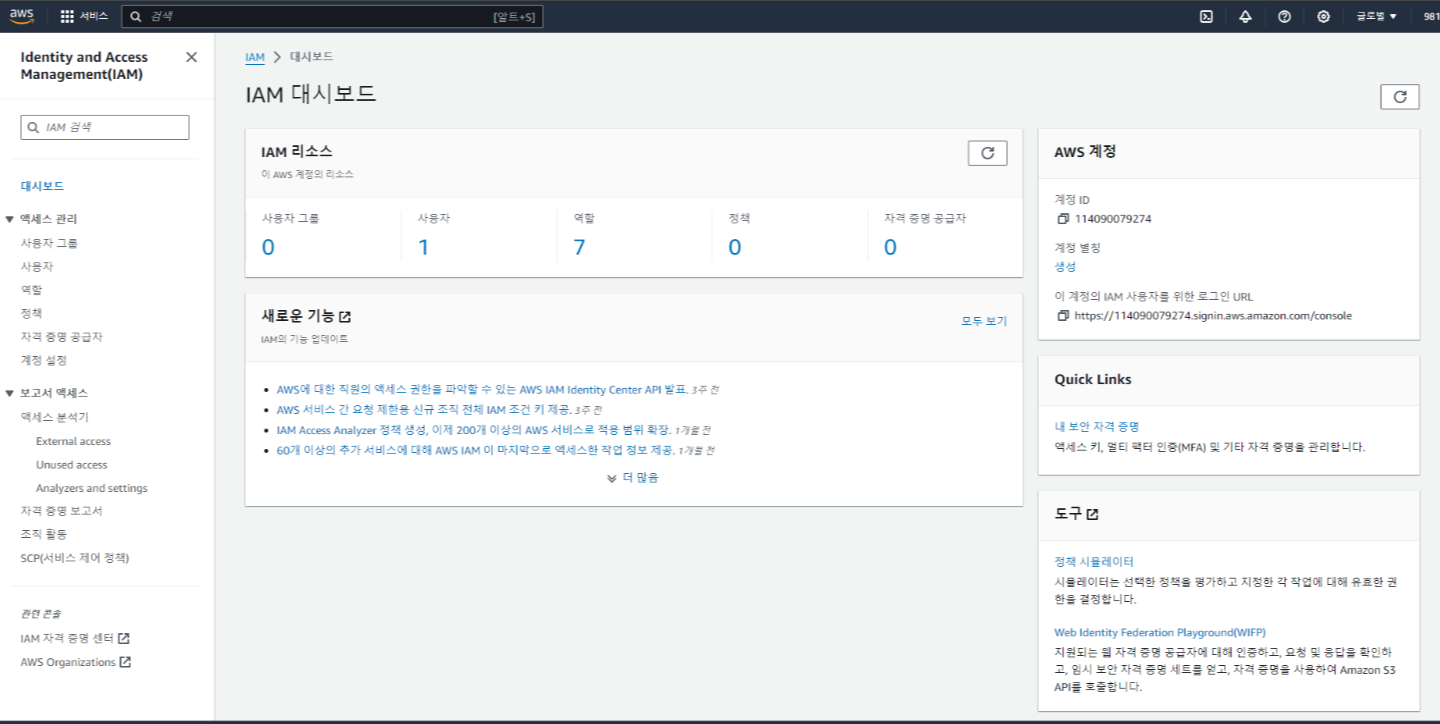Go to 정책 in the sidebar

tap(31, 314)
